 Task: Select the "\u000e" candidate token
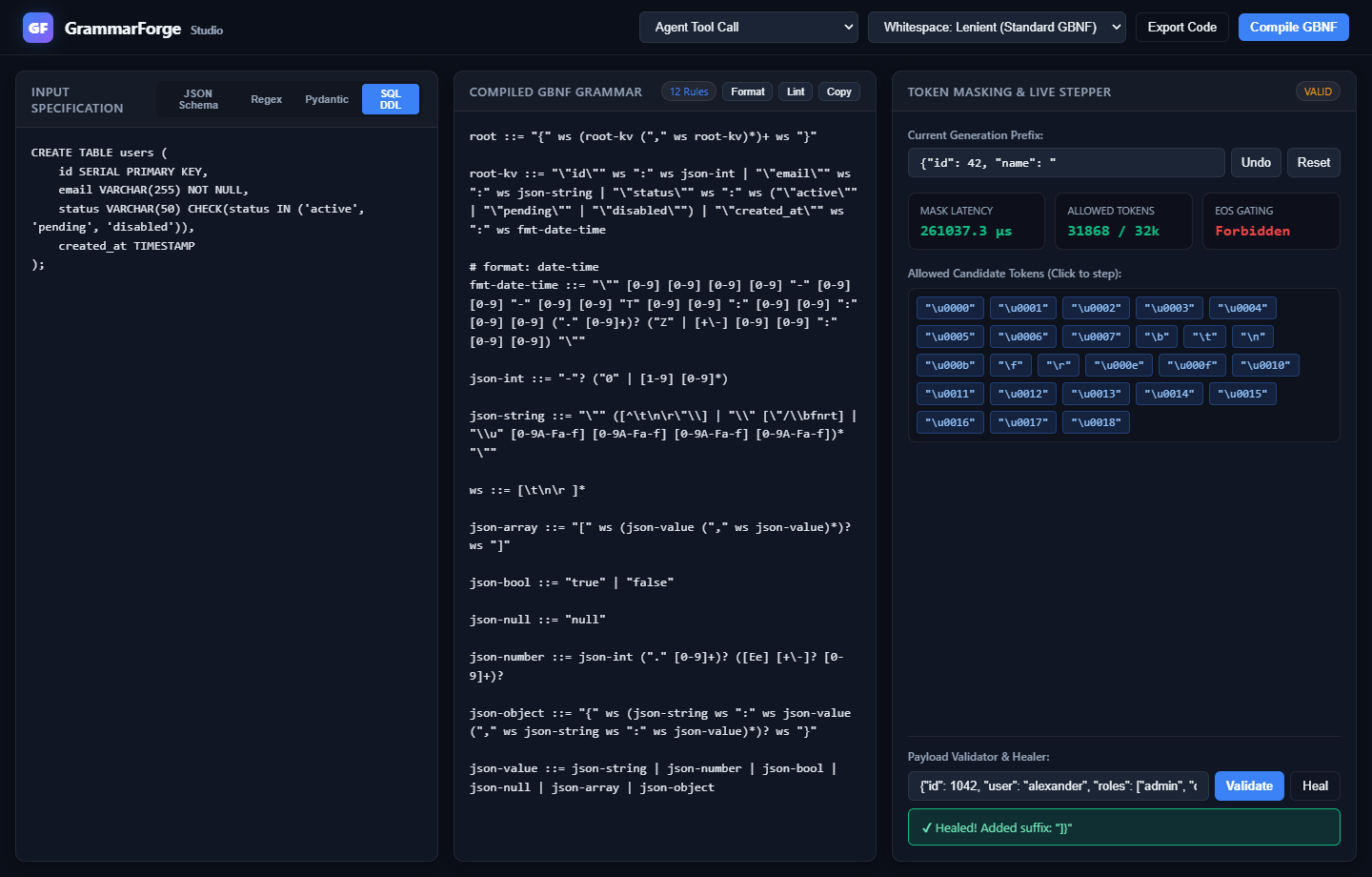click(1119, 365)
